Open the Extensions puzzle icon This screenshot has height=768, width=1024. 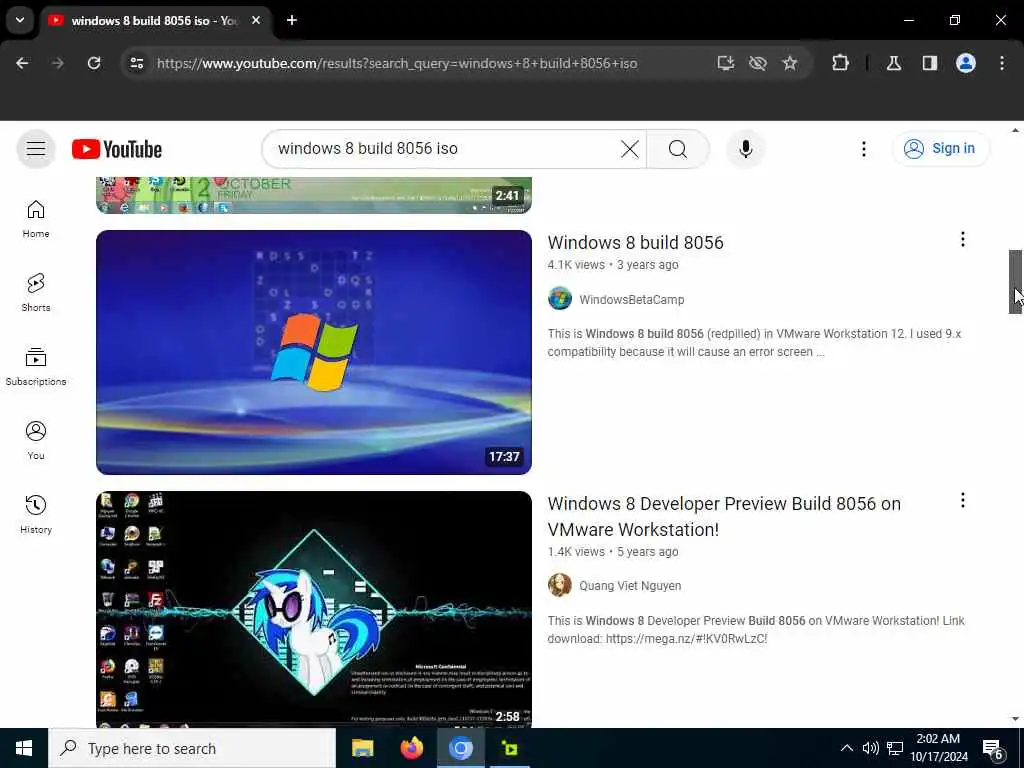pos(840,63)
